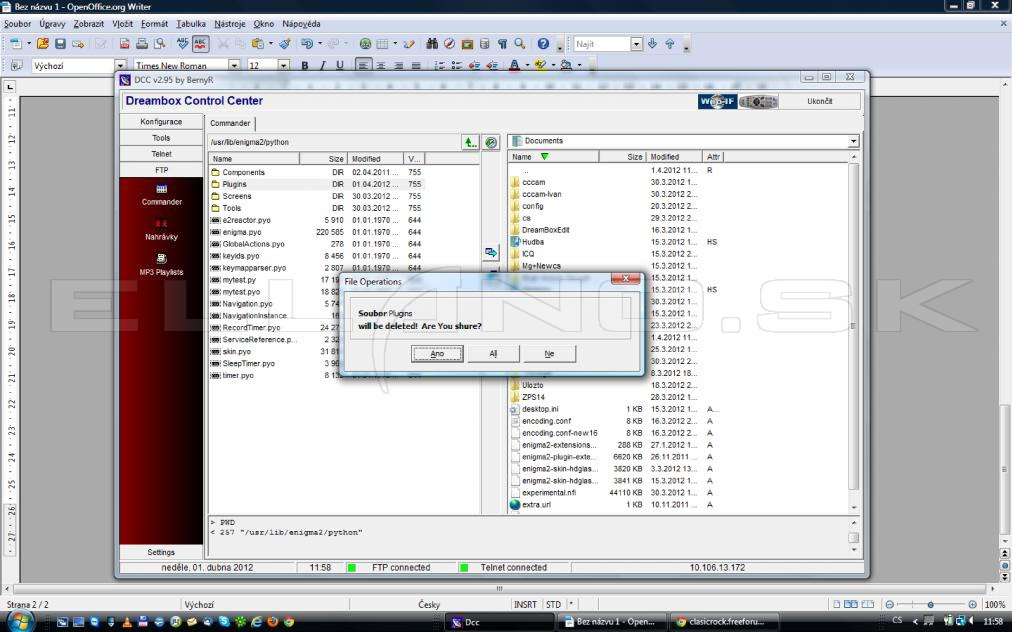Open the Nahrávky icon in sidebar
1024x632 pixels.
161,230
